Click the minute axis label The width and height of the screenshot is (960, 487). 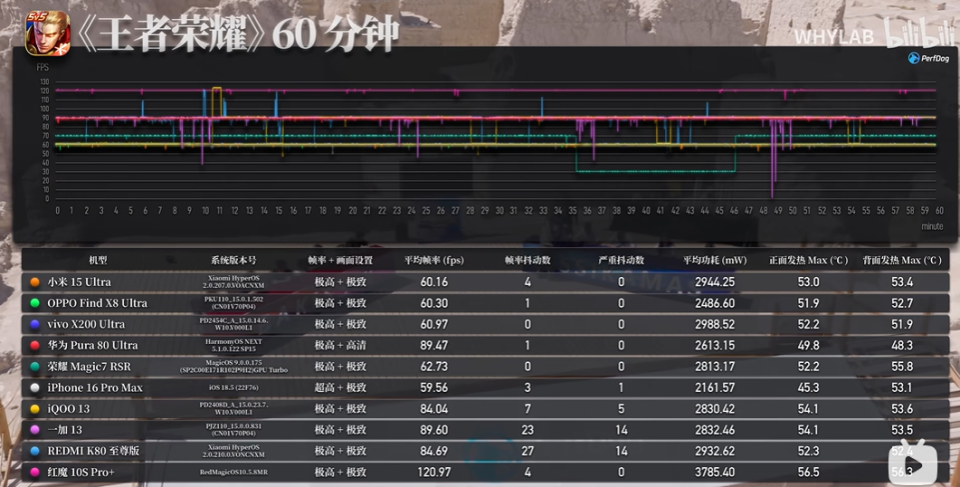tap(932, 227)
